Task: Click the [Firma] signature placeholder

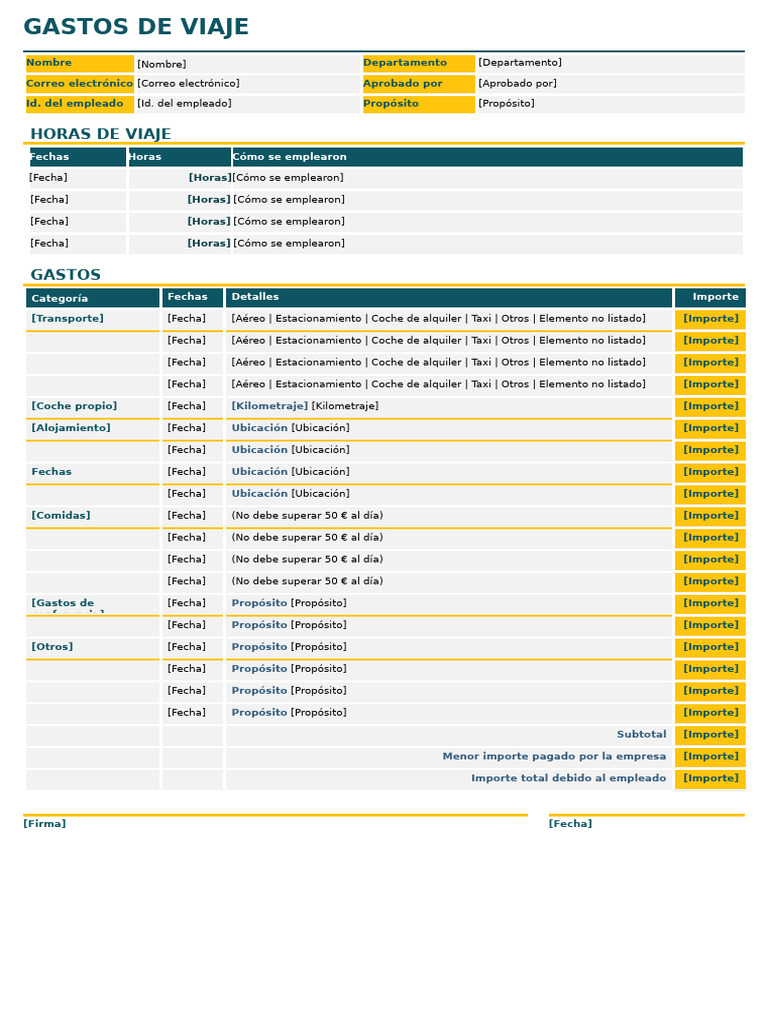Action: coord(44,824)
